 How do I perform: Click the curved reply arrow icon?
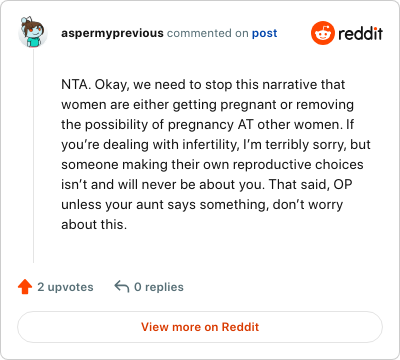pos(122,287)
